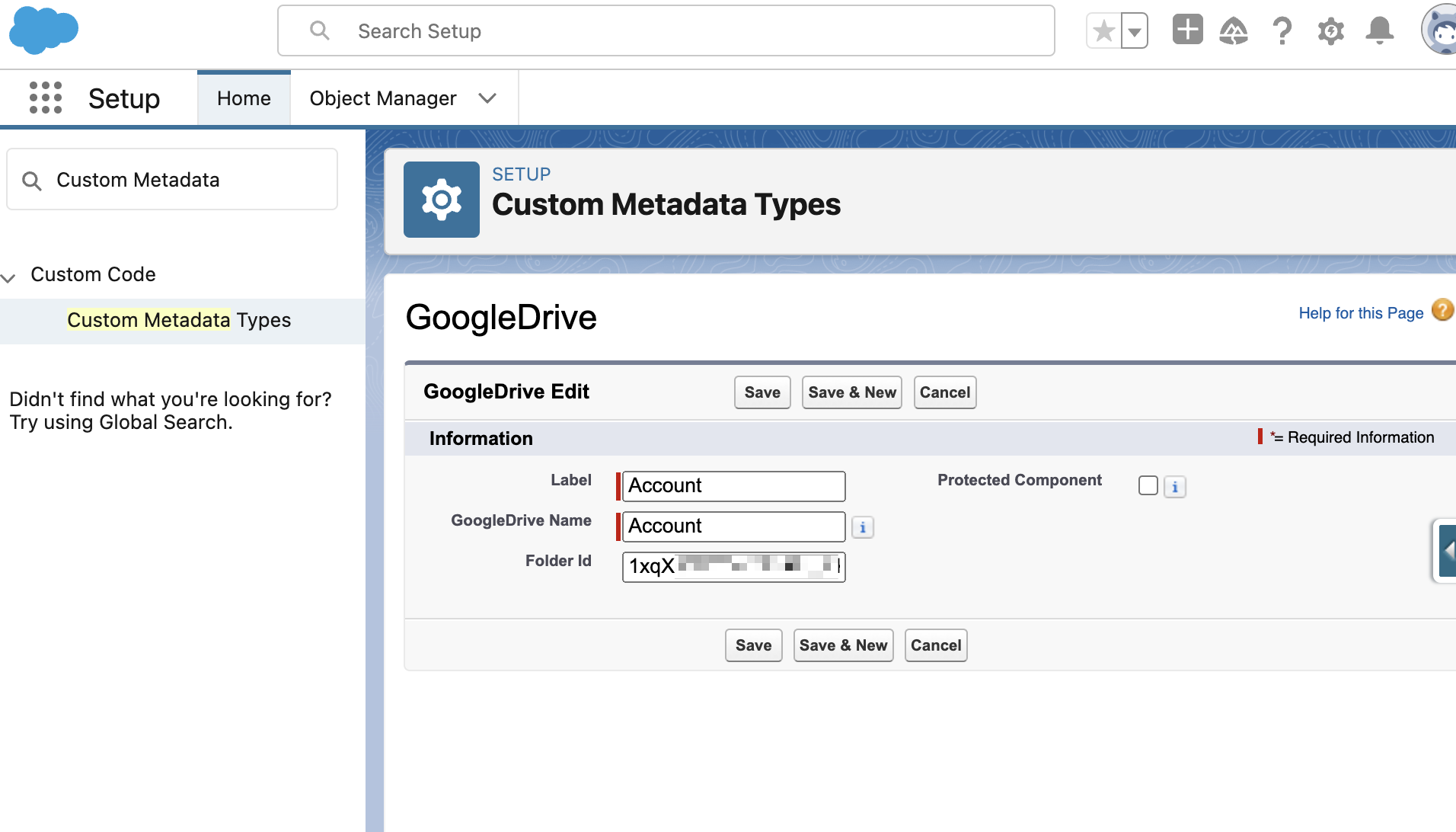The height and width of the screenshot is (832, 1456).
Task: Collapse the Custom Code section
Action: [x=9, y=277]
